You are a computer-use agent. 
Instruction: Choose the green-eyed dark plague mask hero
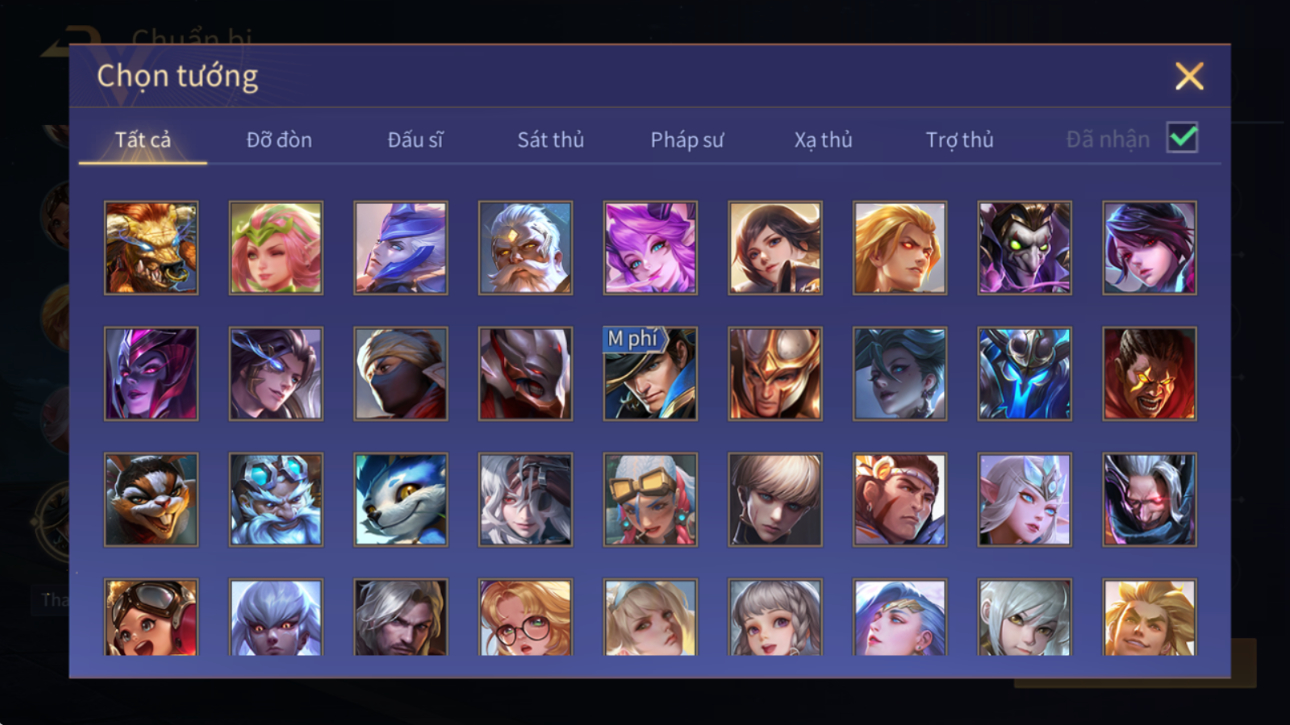[x=1024, y=248]
